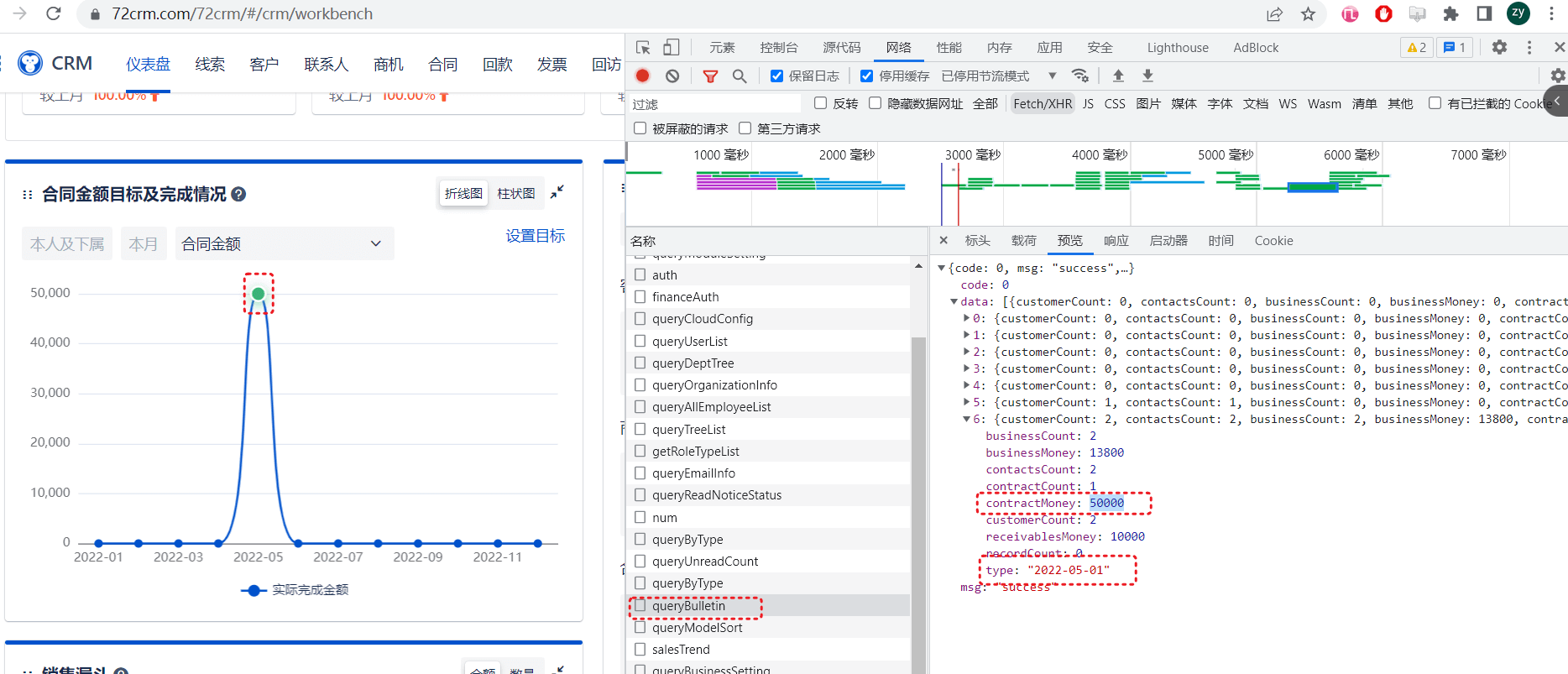1568x674 pixels.
Task: Toggle the device toolbar icon in DevTools
Action: click(672, 48)
